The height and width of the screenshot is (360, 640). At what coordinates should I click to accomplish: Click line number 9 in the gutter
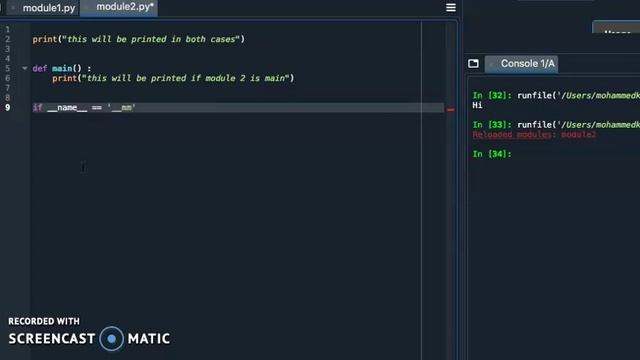(x=7, y=107)
